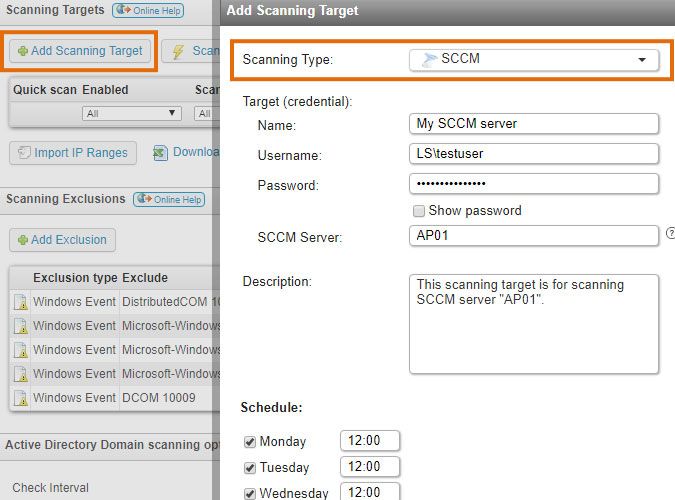Click the DCOM 10009 exclusion row icon
This screenshot has height=500, width=675.
click(x=19, y=398)
